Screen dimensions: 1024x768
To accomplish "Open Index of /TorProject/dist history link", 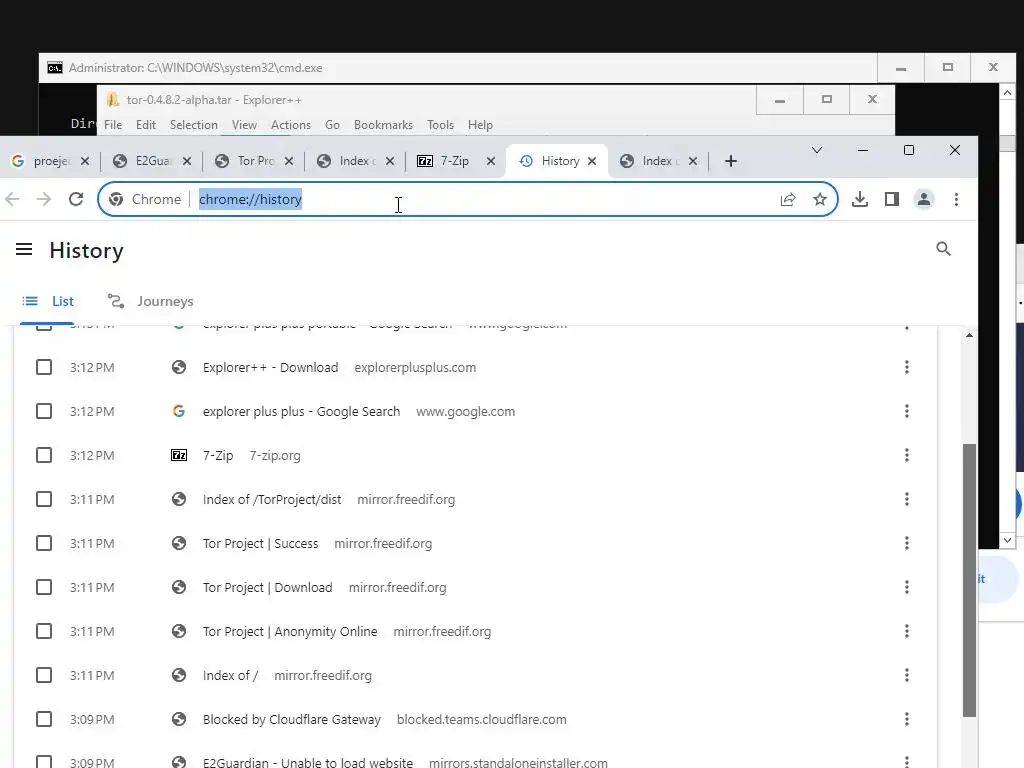I will 272,499.
